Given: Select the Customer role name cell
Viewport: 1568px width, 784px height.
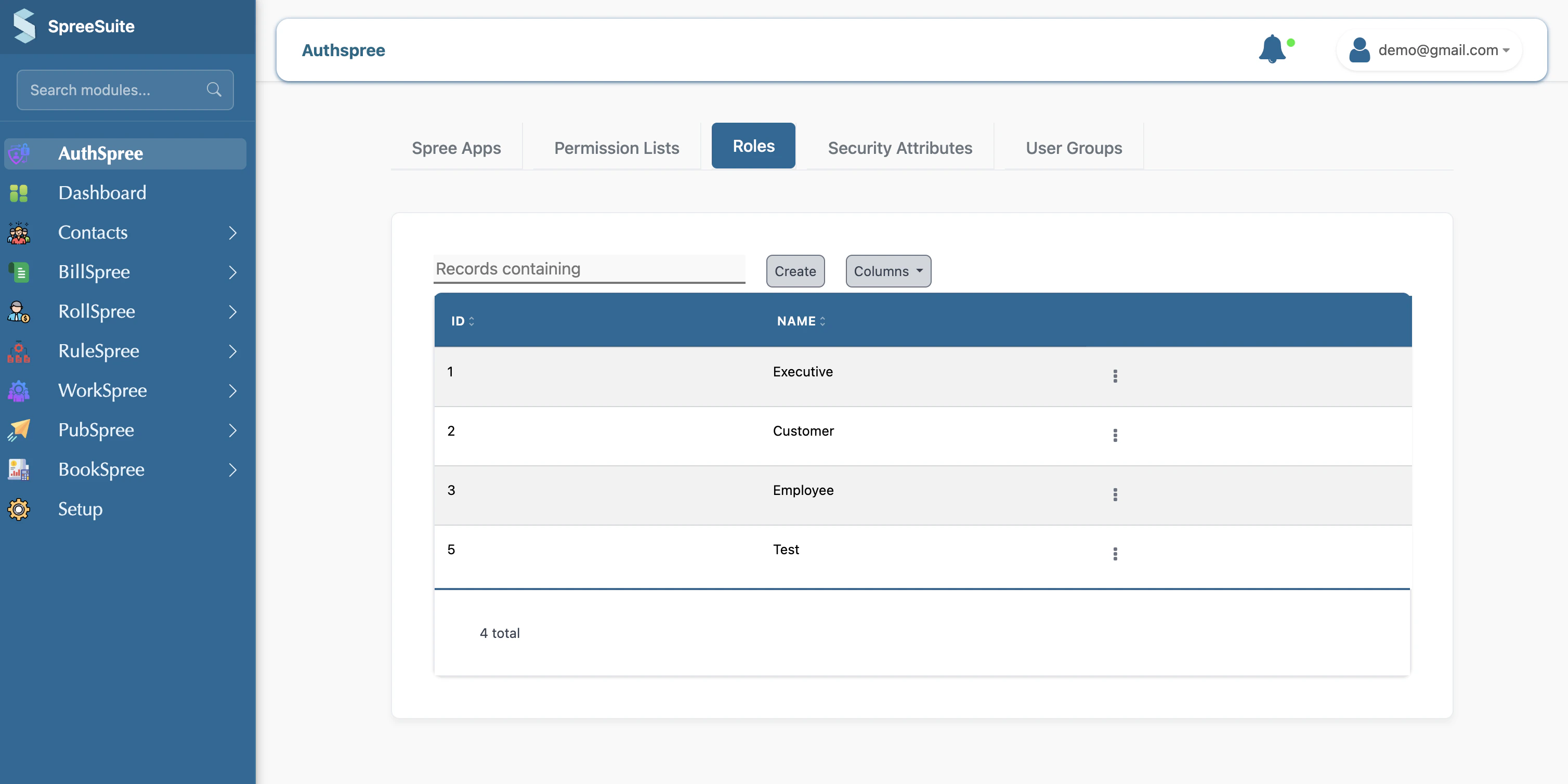Looking at the screenshot, I should (x=803, y=431).
